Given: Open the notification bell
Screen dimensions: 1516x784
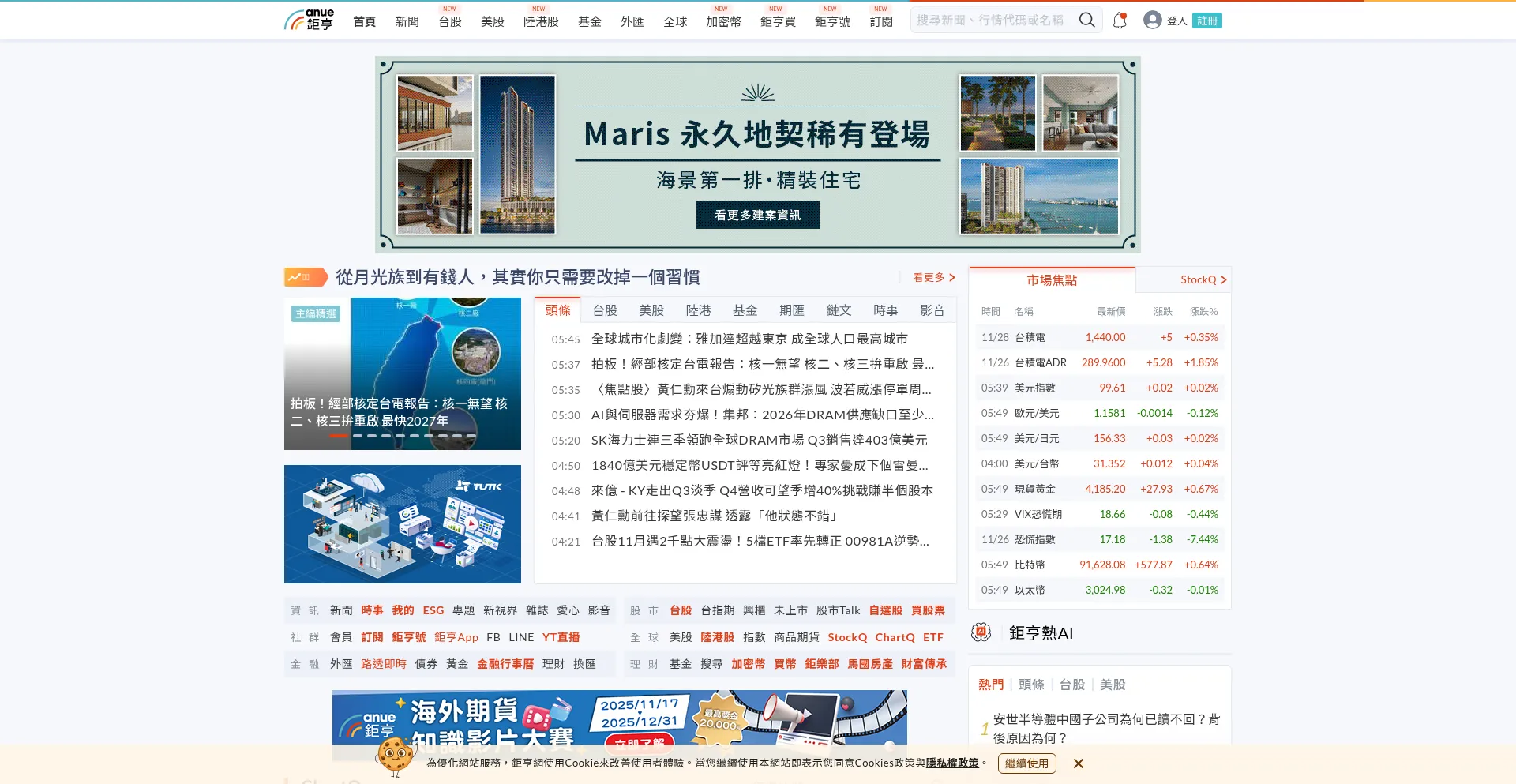Looking at the screenshot, I should [x=1120, y=21].
